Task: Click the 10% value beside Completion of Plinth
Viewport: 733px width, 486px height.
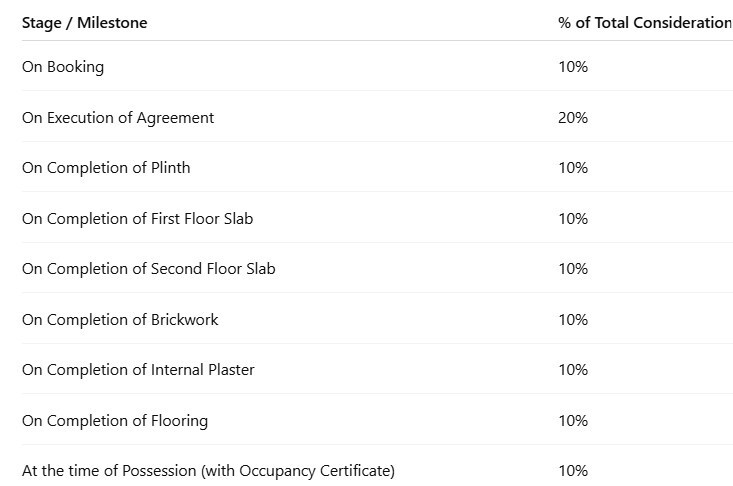Action: coord(573,168)
